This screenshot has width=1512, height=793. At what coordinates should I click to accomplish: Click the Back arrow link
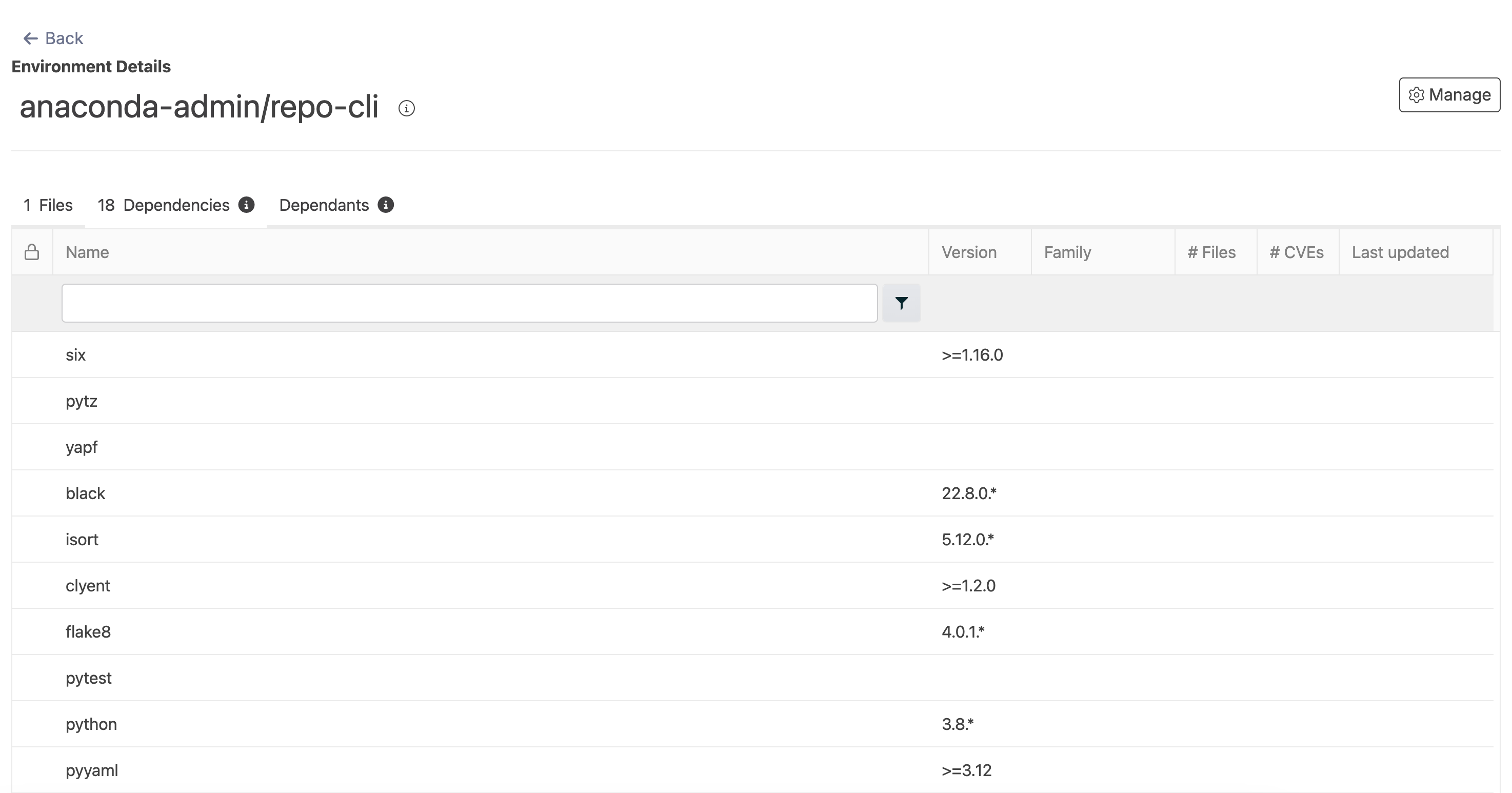pos(52,38)
